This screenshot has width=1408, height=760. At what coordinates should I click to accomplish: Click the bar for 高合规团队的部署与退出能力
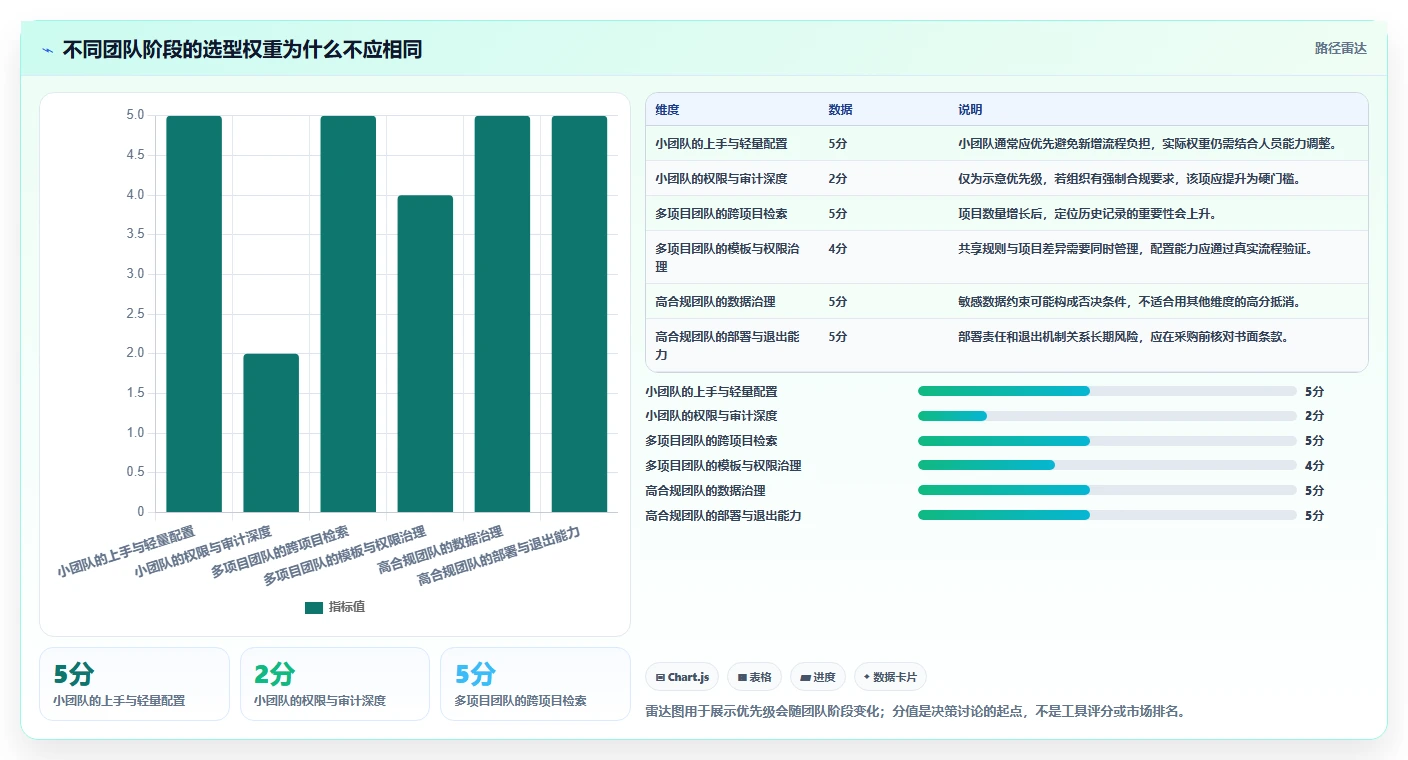579,314
